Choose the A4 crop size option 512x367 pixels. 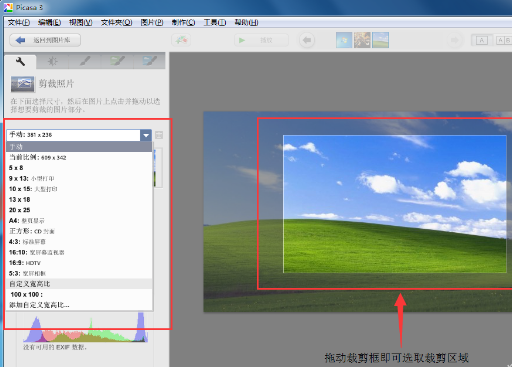(x=79, y=221)
